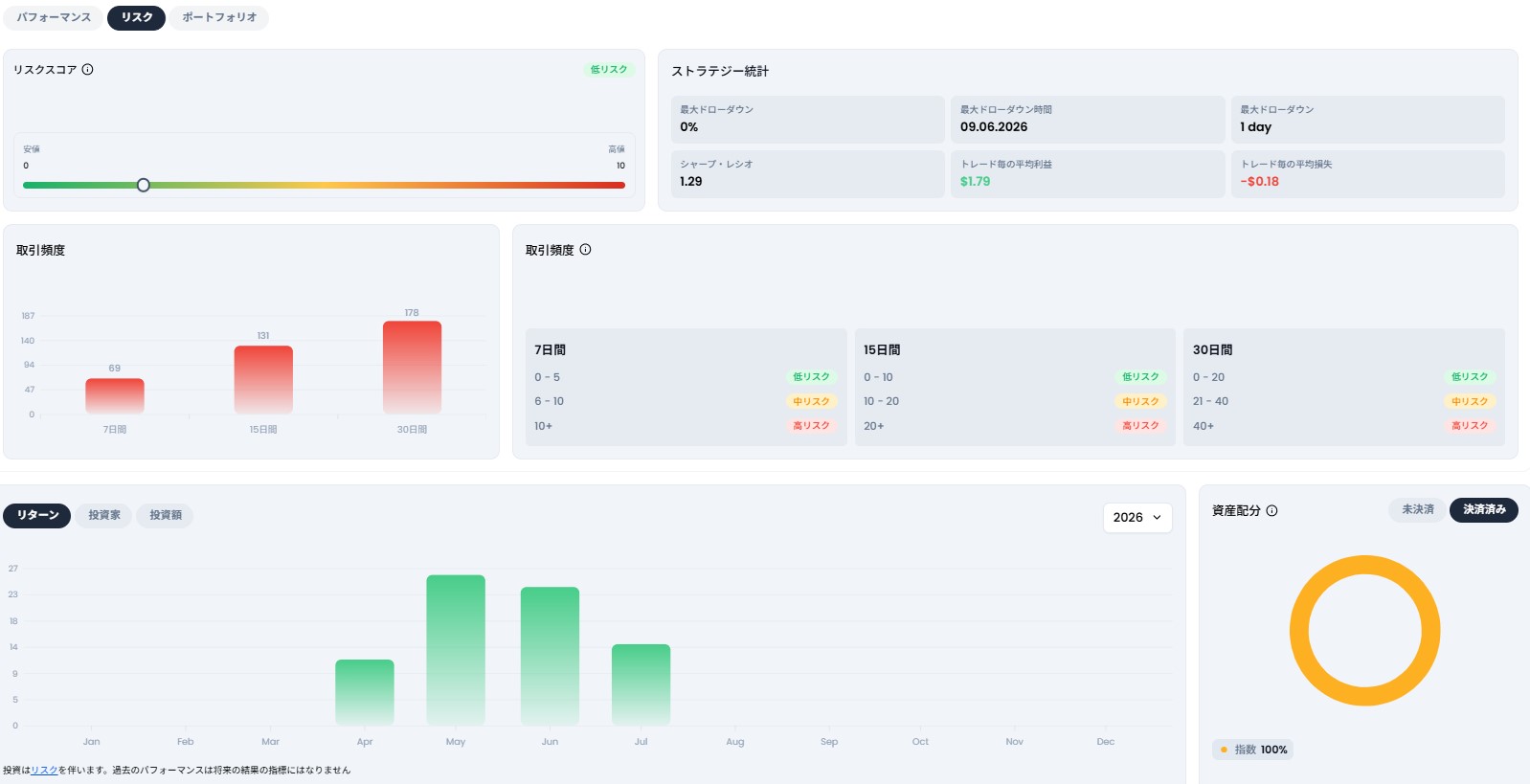Select the orange donut allocation chart
This screenshot has height=784, width=1530.
[1364, 631]
